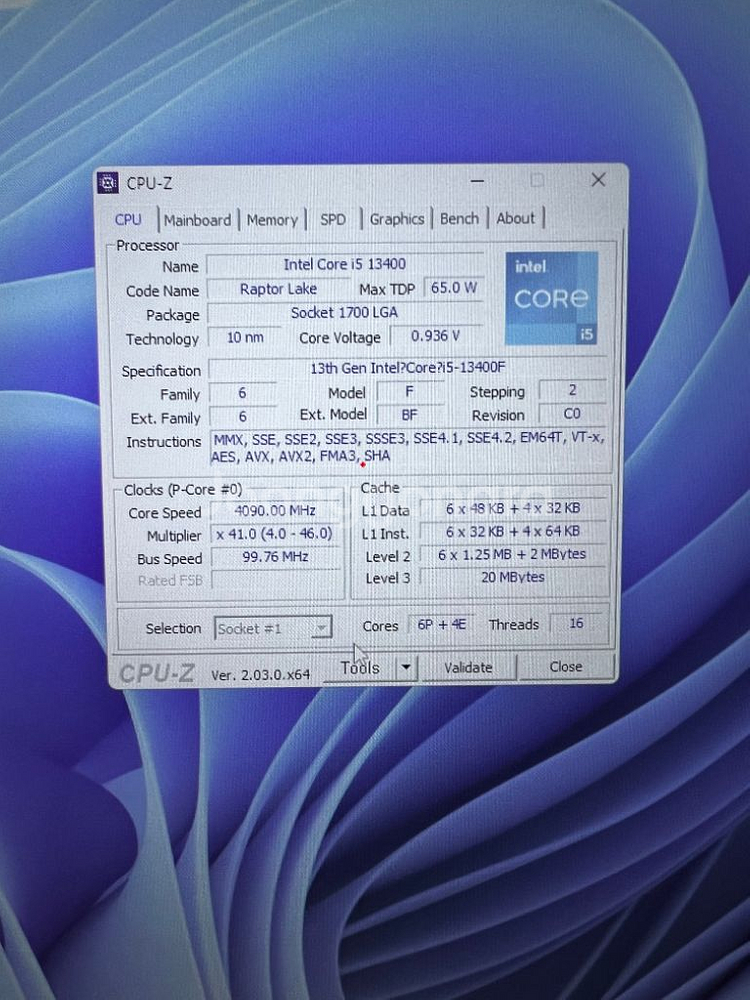
Task: Minimize the CPU-Z window
Action: pos(477,181)
